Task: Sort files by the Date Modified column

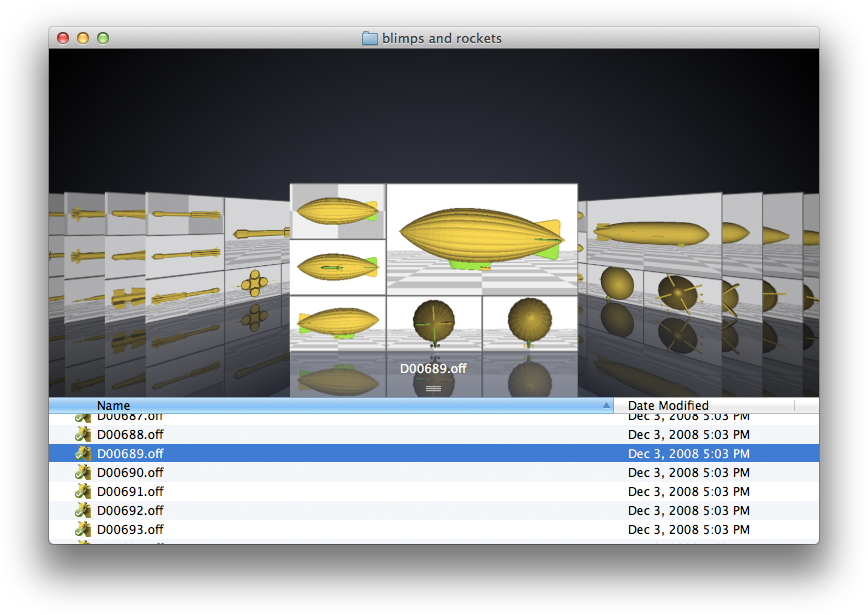Action: [668, 405]
